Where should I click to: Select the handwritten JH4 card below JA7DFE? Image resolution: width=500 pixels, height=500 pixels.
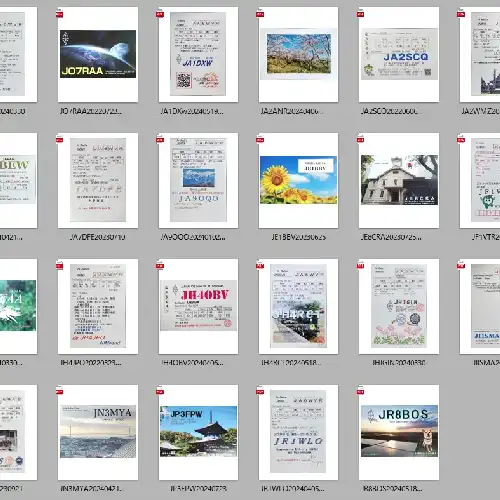pos(98,306)
